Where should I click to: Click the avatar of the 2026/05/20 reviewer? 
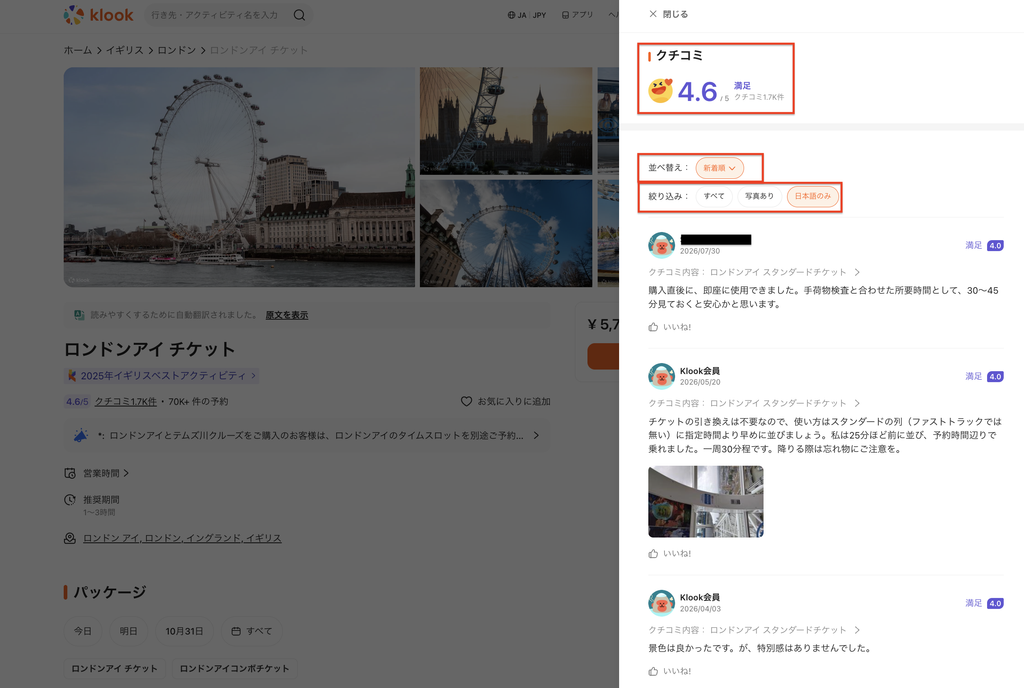tap(661, 376)
